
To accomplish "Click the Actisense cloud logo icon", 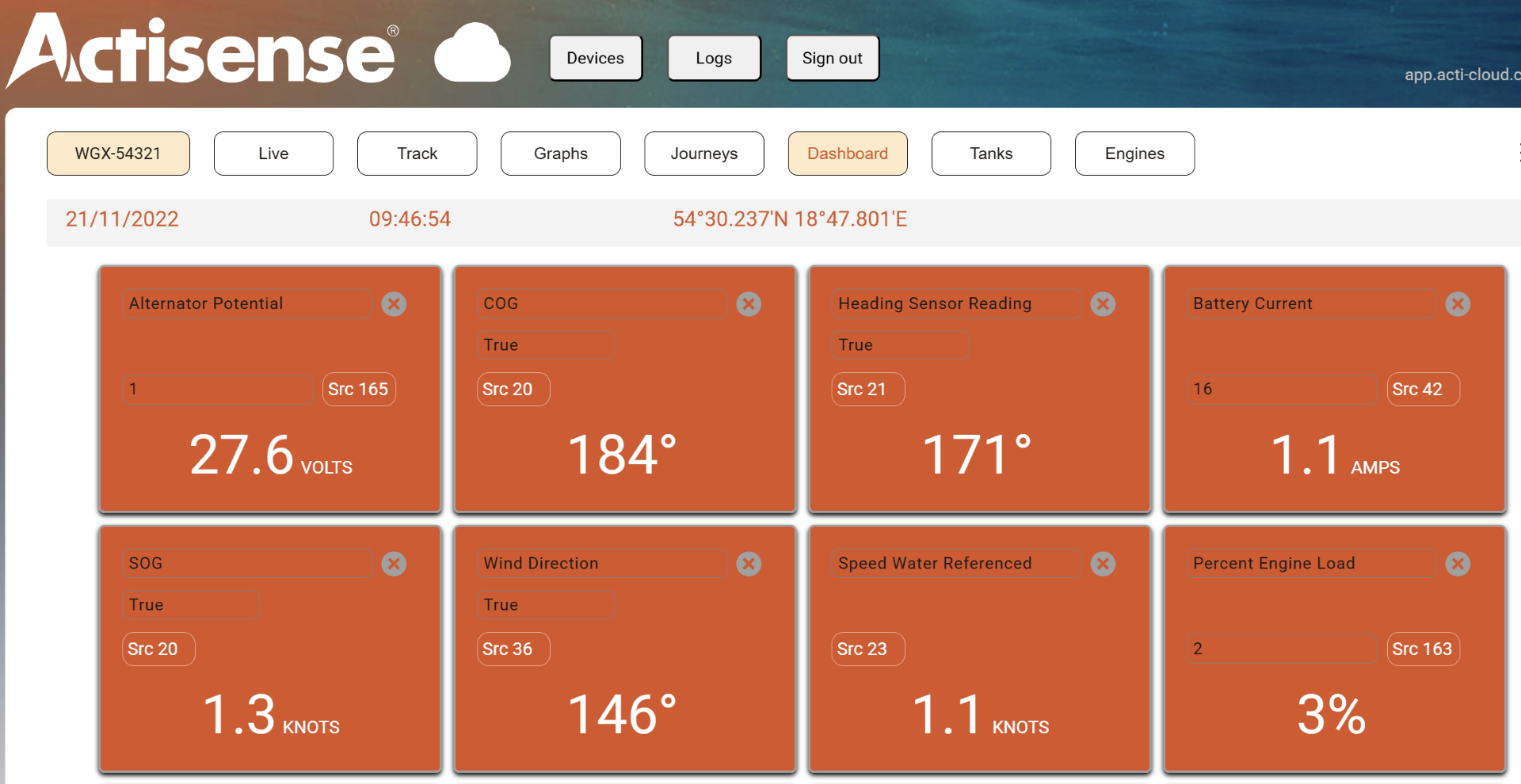I will click(x=472, y=53).
